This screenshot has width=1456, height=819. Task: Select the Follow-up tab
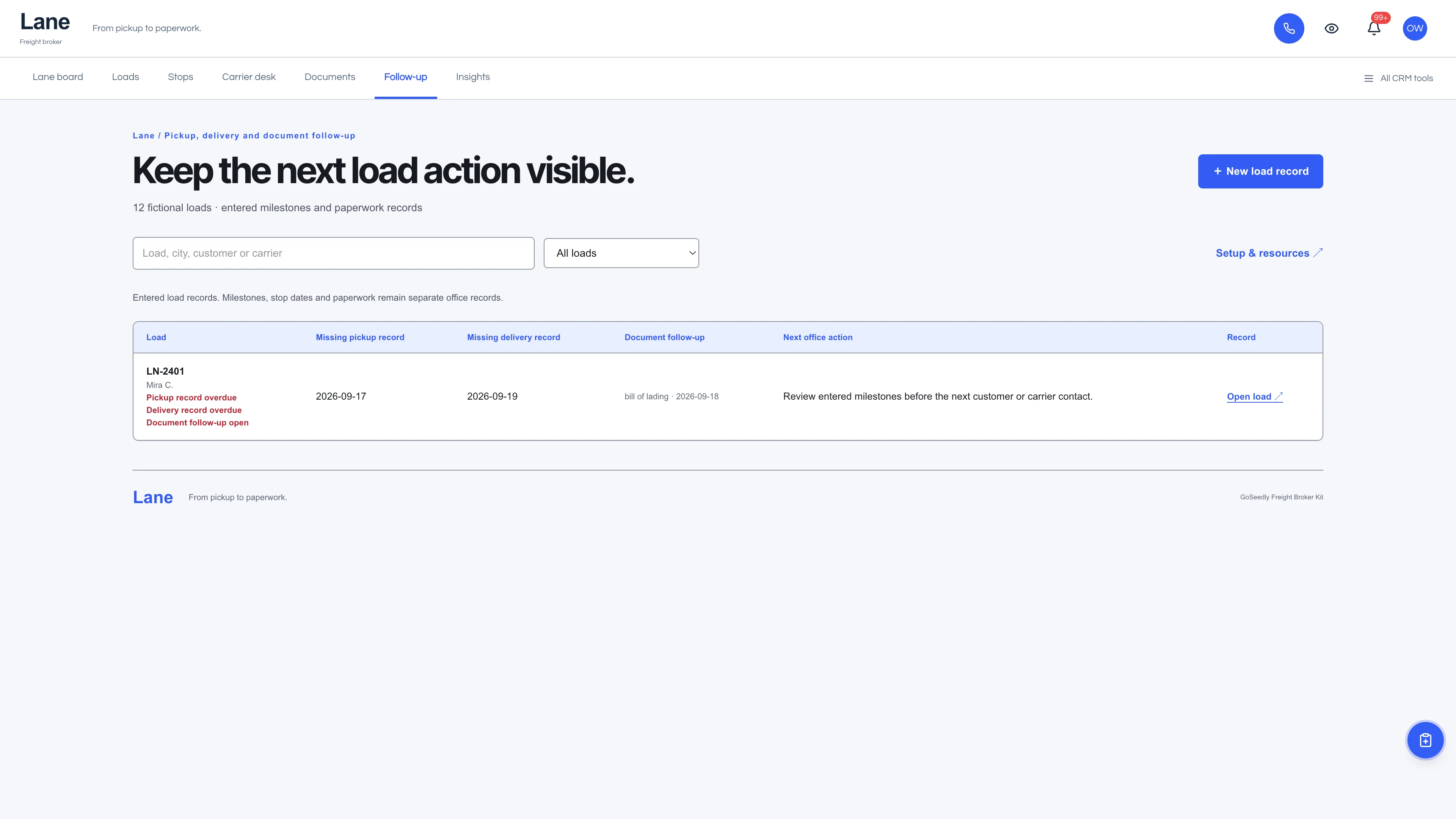(x=405, y=77)
